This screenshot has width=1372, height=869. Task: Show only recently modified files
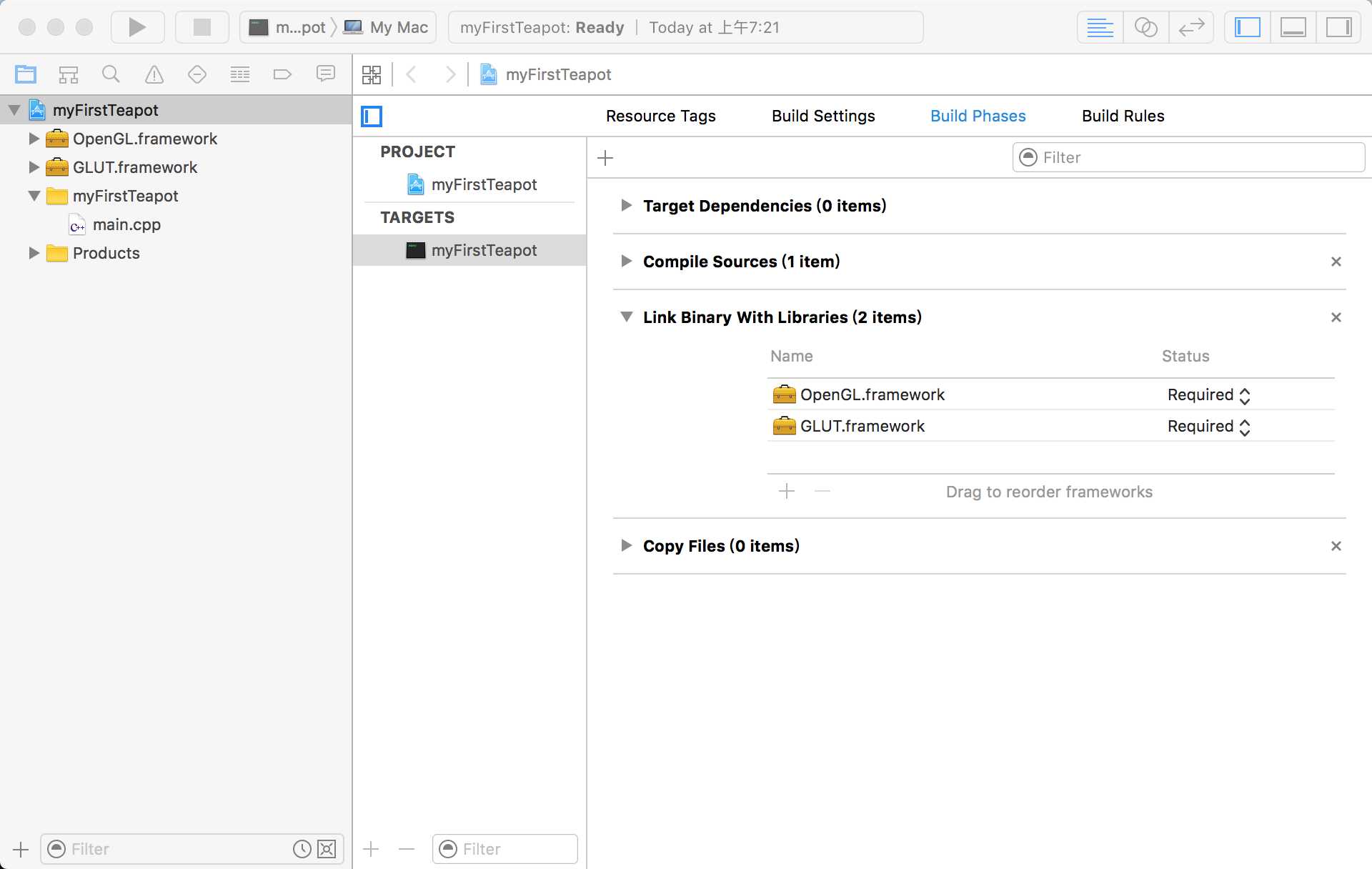(x=302, y=849)
